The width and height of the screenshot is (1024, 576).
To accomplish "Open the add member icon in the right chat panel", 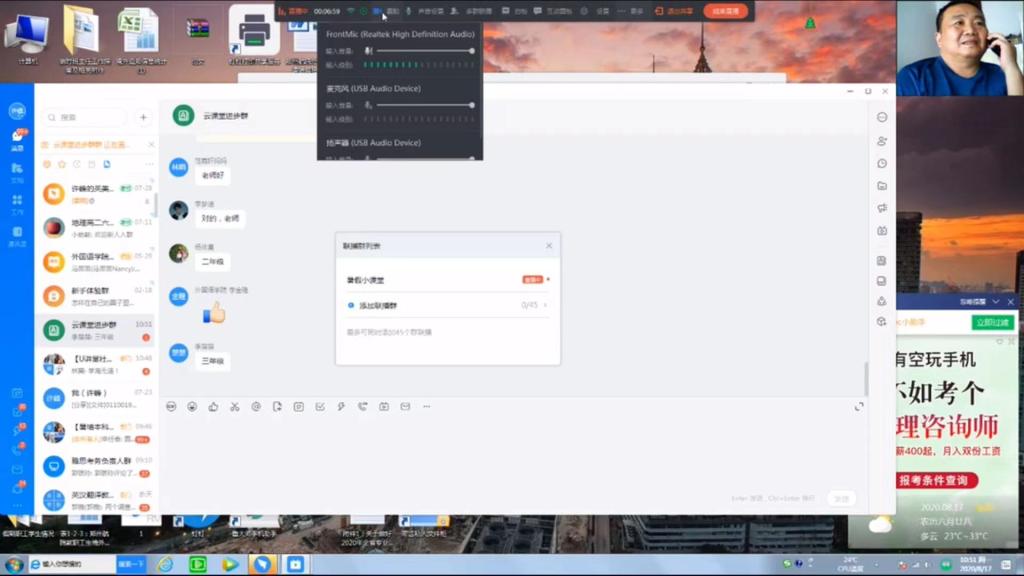I will click(882, 141).
